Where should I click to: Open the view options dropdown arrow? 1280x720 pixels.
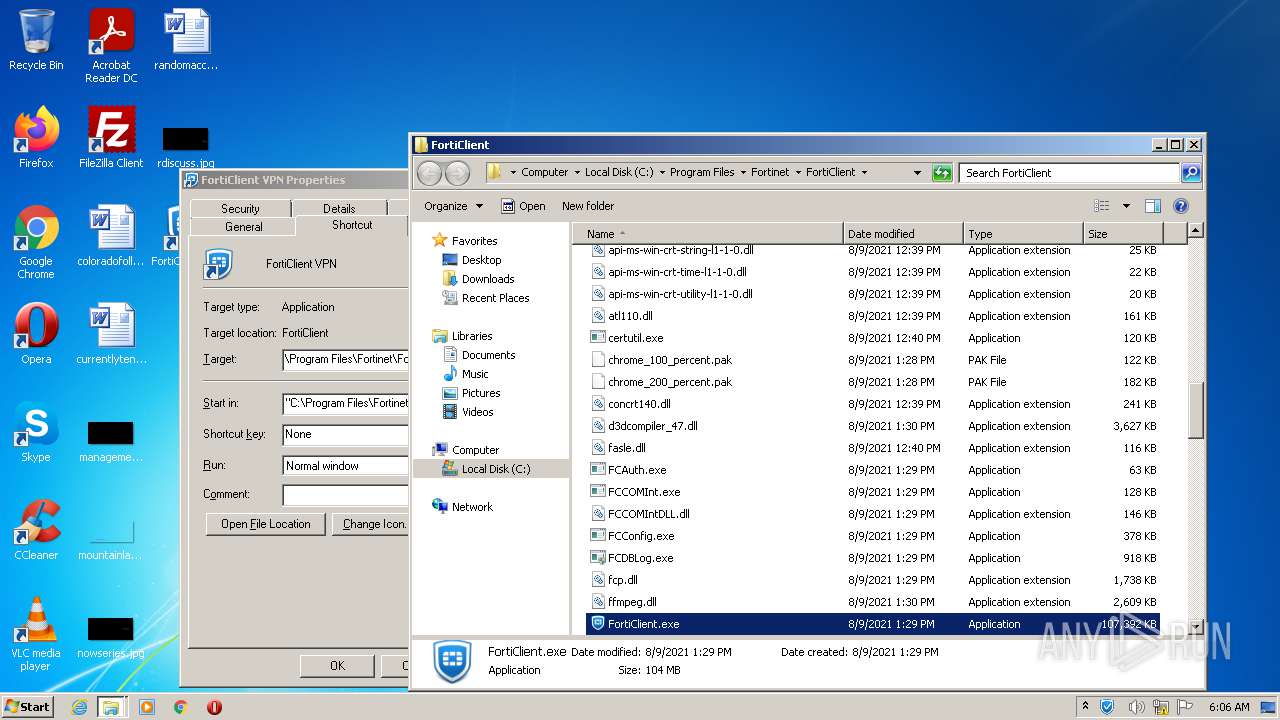click(x=1126, y=206)
